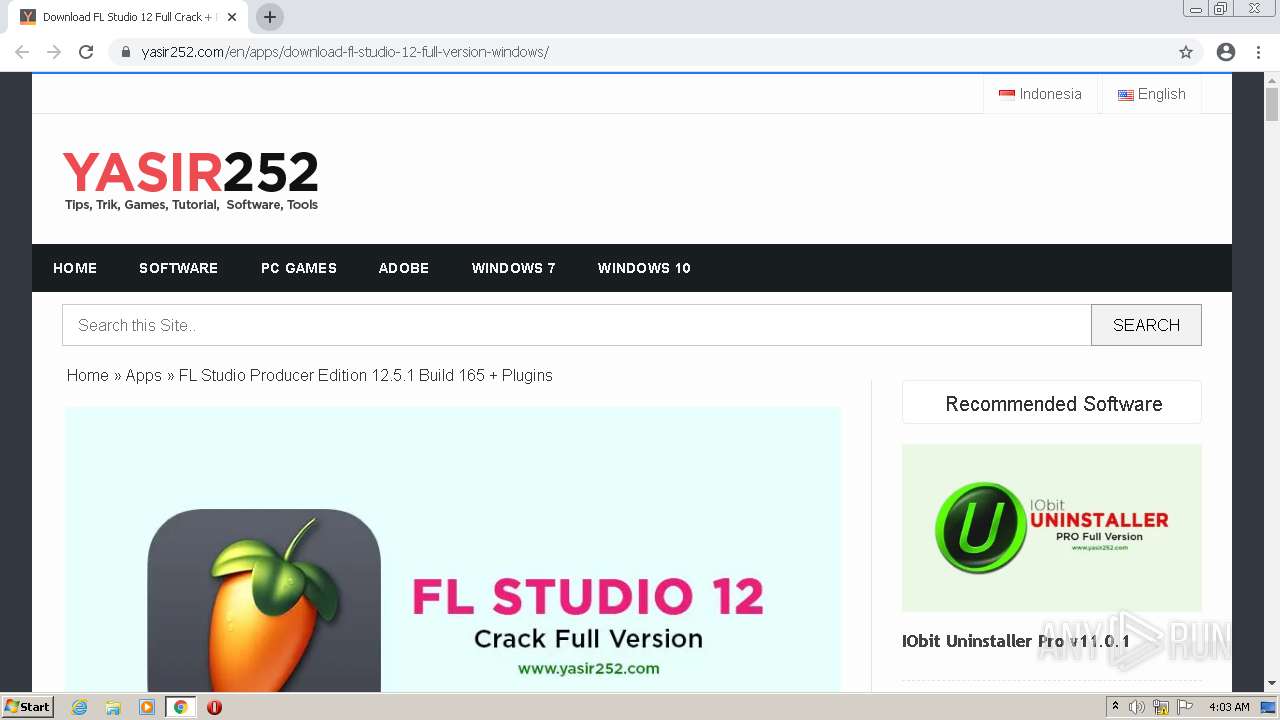Click the Show Desktop tray button
The image size is (1280, 720).
pyautogui.click(x=1269, y=707)
